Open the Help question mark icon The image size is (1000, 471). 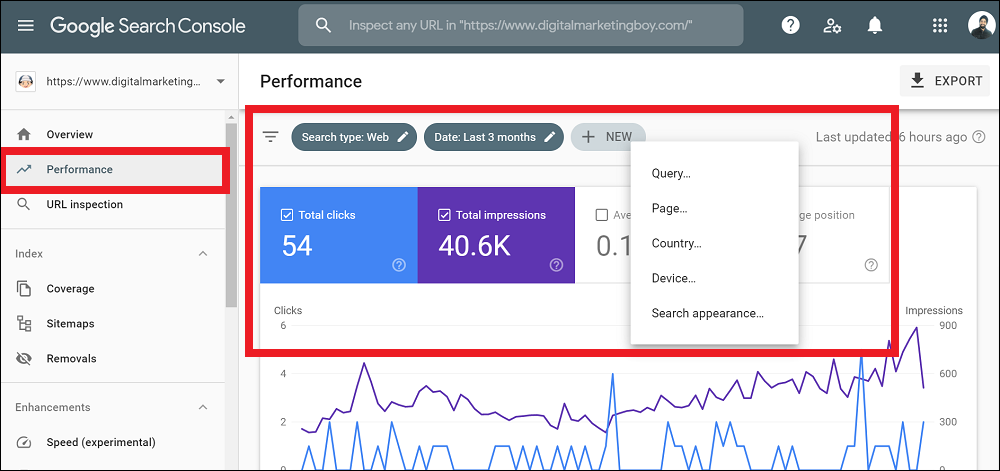(x=791, y=25)
